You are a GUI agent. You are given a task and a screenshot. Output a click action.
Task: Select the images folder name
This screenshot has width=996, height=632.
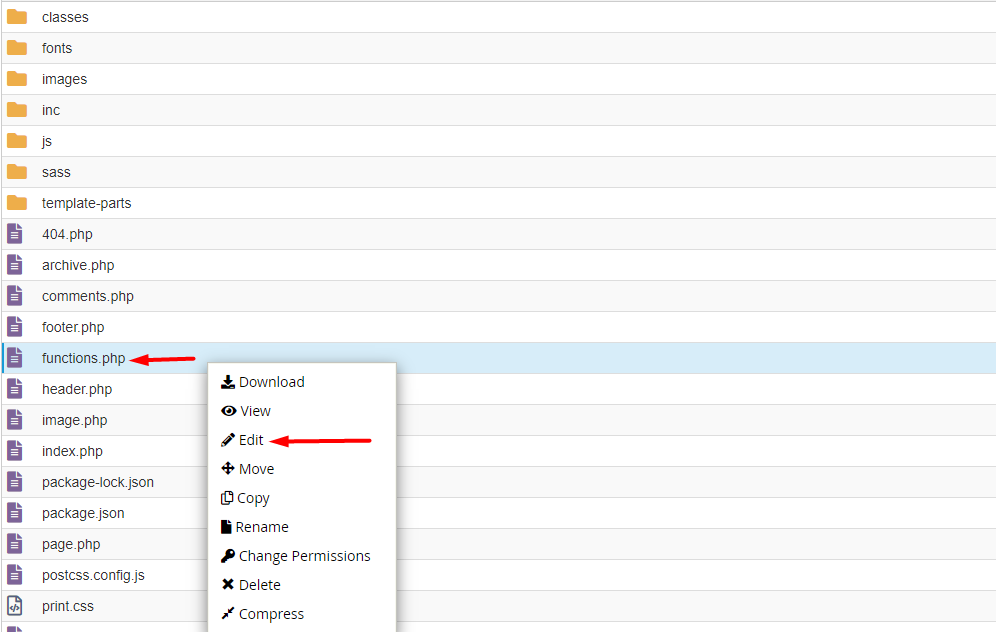(64, 79)
